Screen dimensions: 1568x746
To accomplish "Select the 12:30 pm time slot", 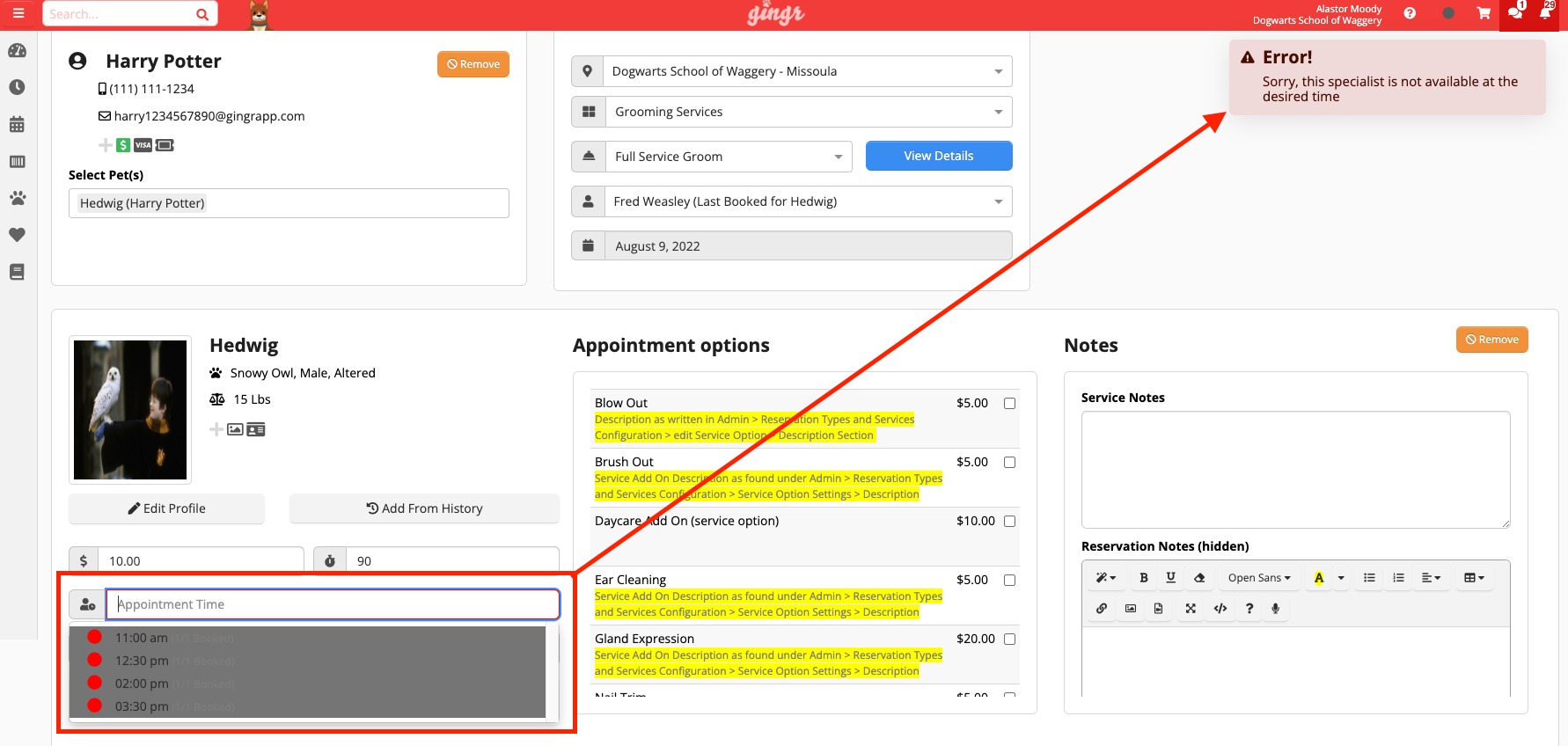I will [308, 661].
